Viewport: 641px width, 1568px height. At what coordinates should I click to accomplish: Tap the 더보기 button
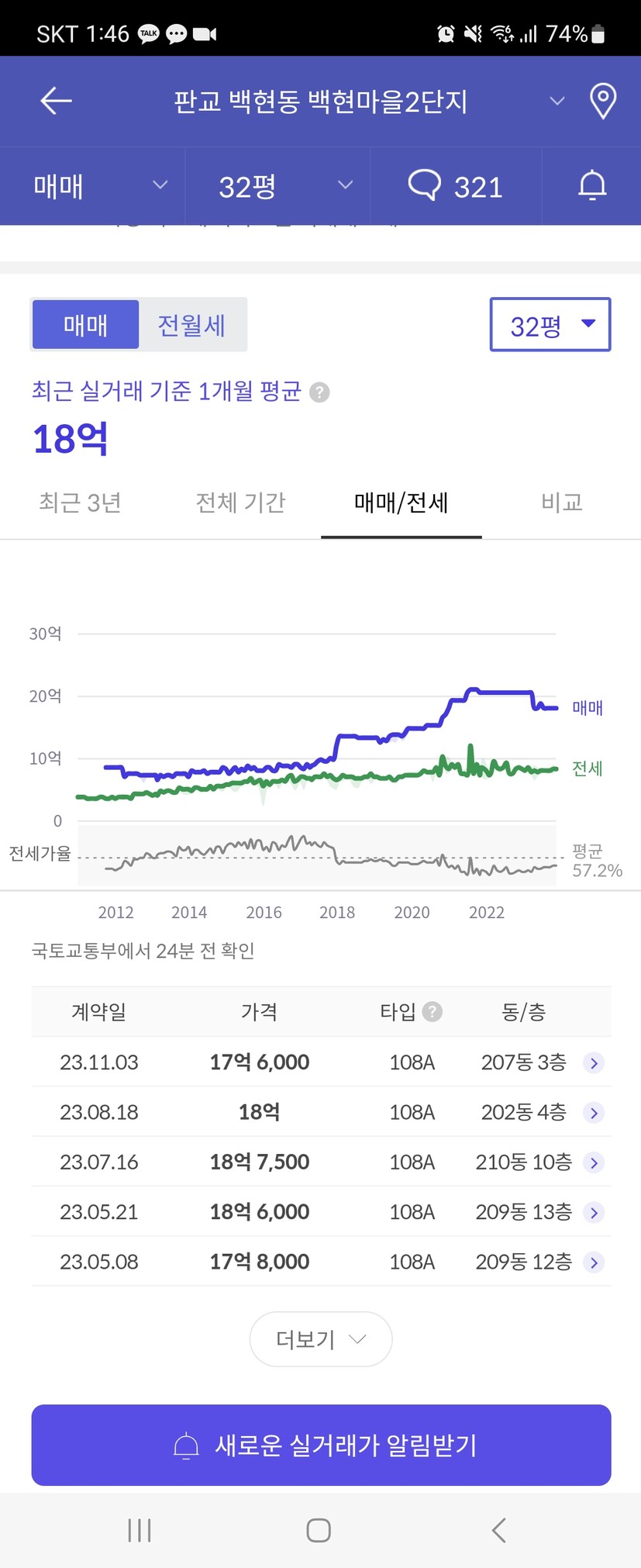click(320, 1339)
